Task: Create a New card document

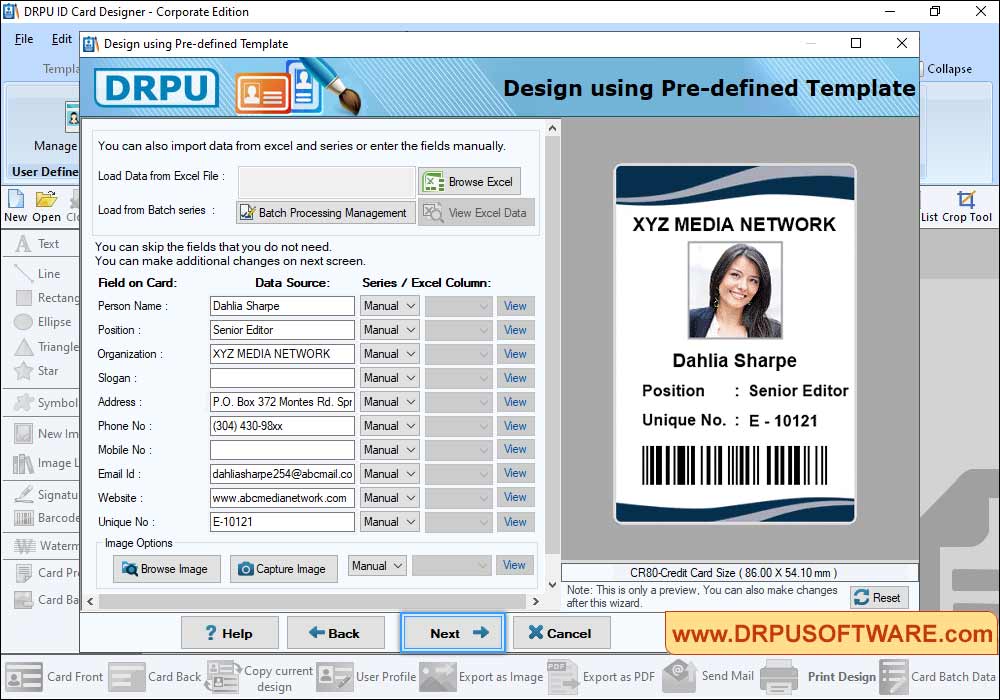Action: click(x=15, y=207)
